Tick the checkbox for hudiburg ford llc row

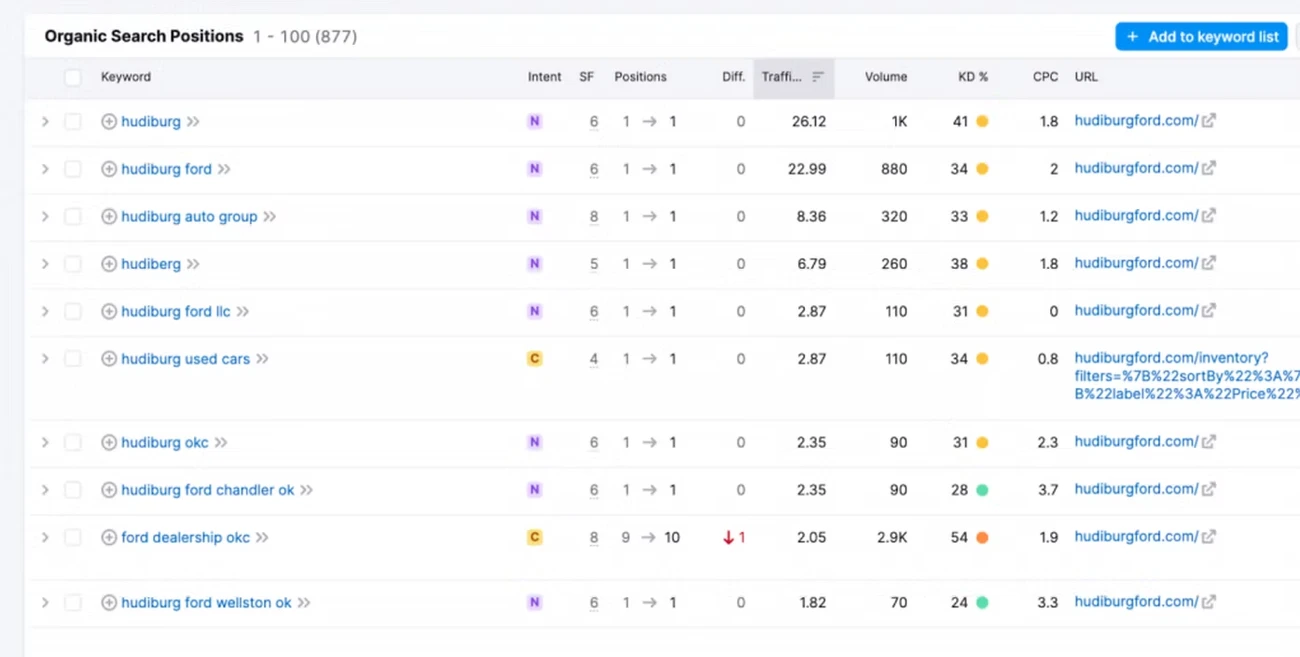[73, 311]
